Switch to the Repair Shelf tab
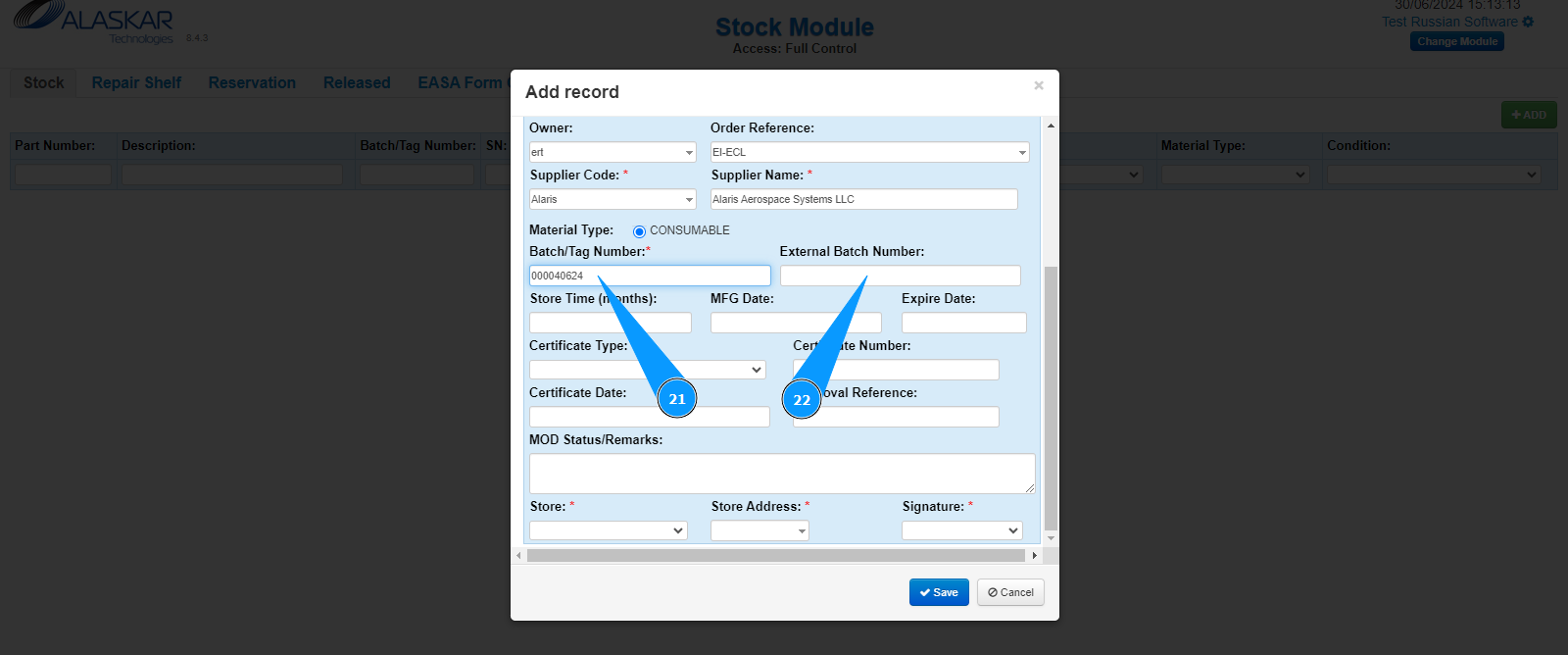The height and width of the screenshot is (655, 1568). tap(136, 83)
